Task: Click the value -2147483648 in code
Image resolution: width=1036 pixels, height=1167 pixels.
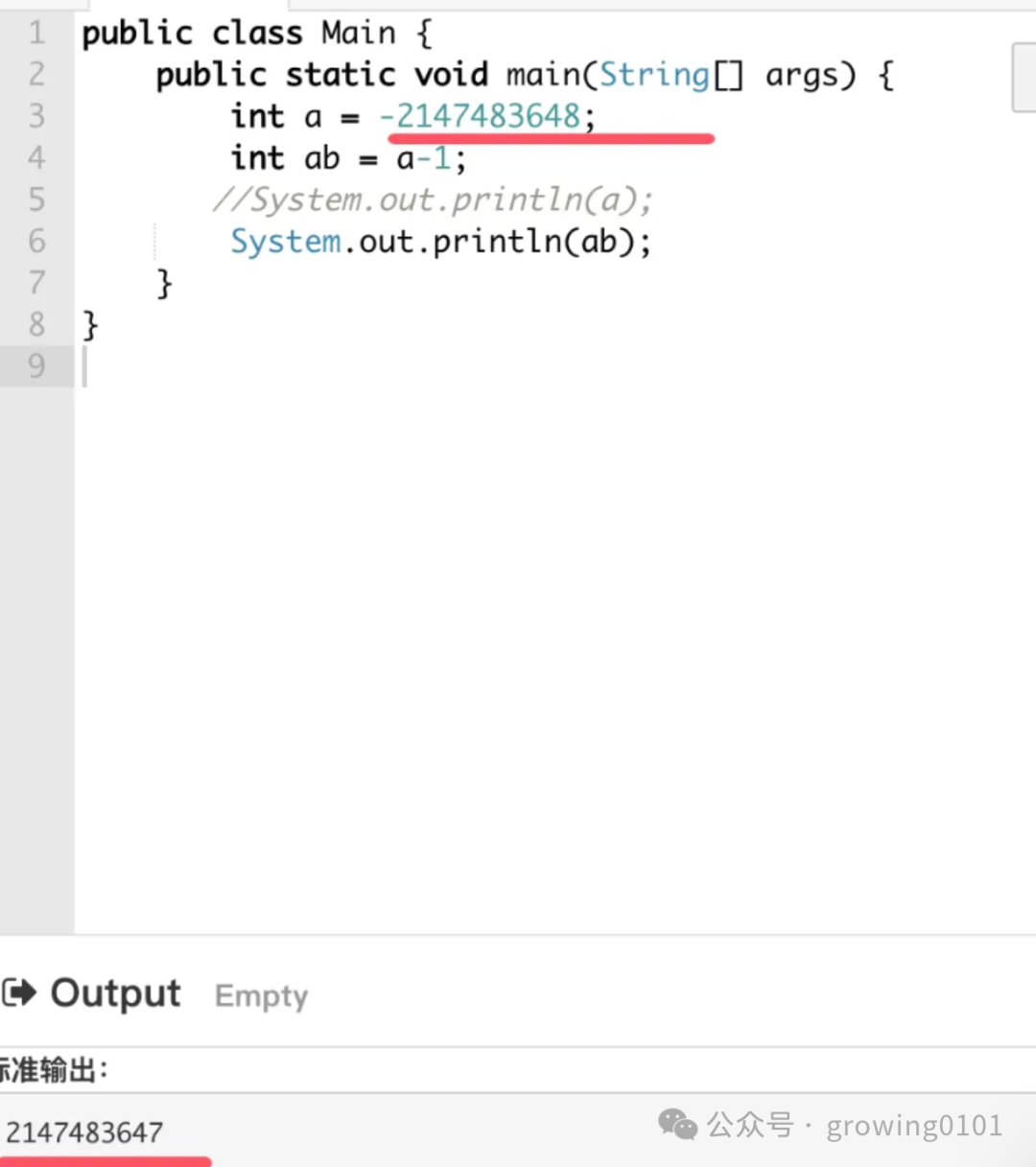Action: (x=480, y=116)
